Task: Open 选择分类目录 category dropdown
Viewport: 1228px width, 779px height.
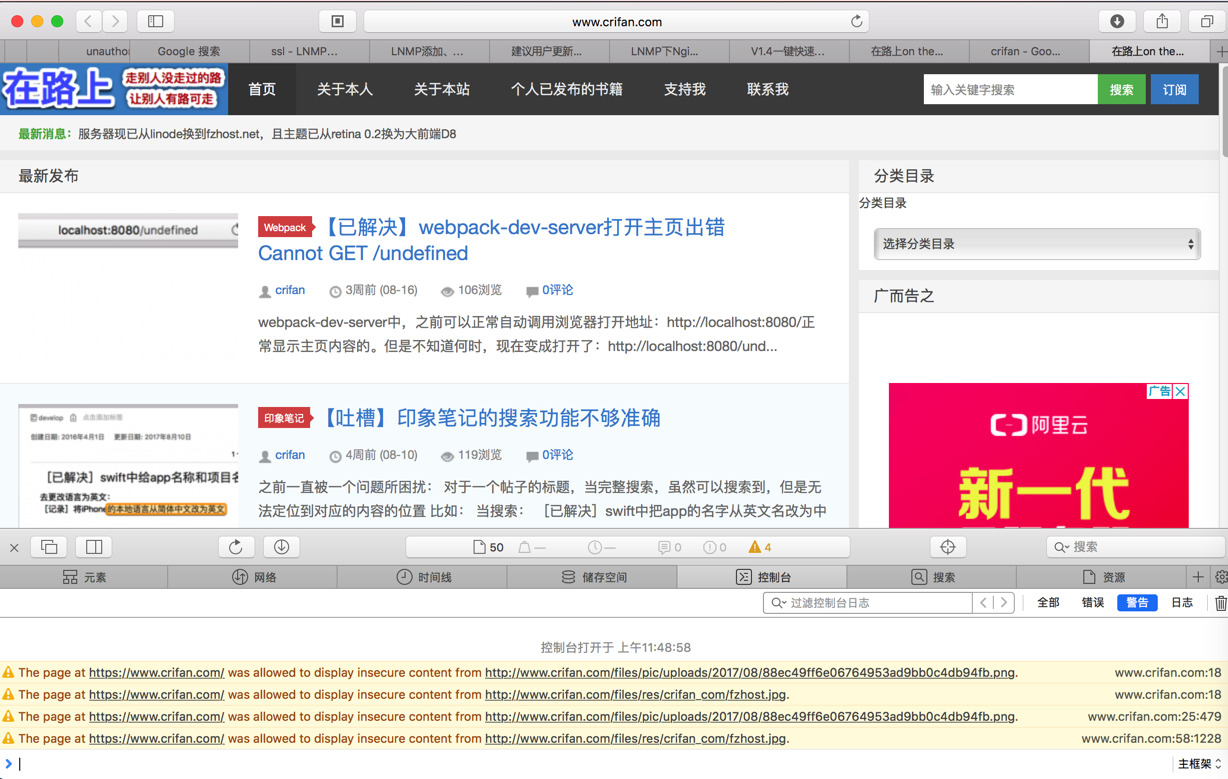Action: (1037, 244)
